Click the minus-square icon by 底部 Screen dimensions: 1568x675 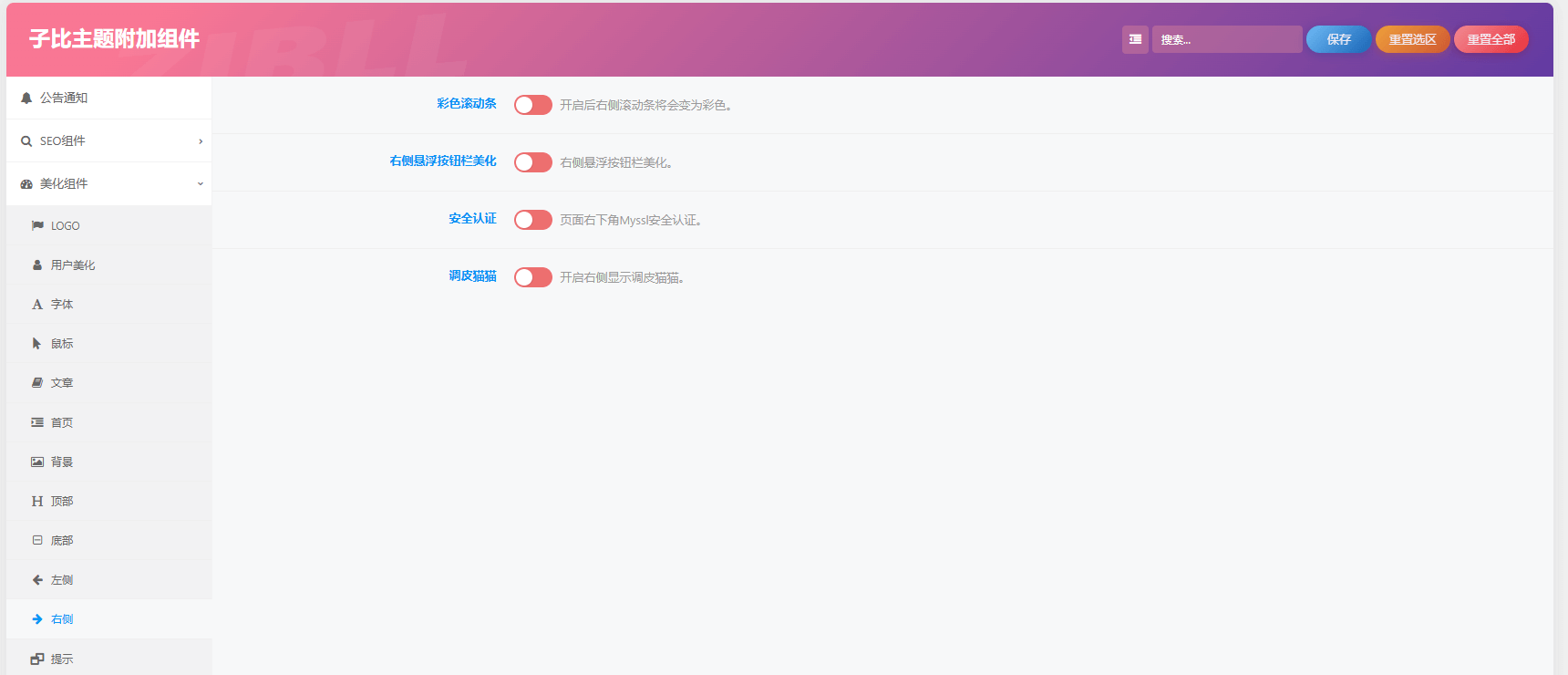coord(37,540)
